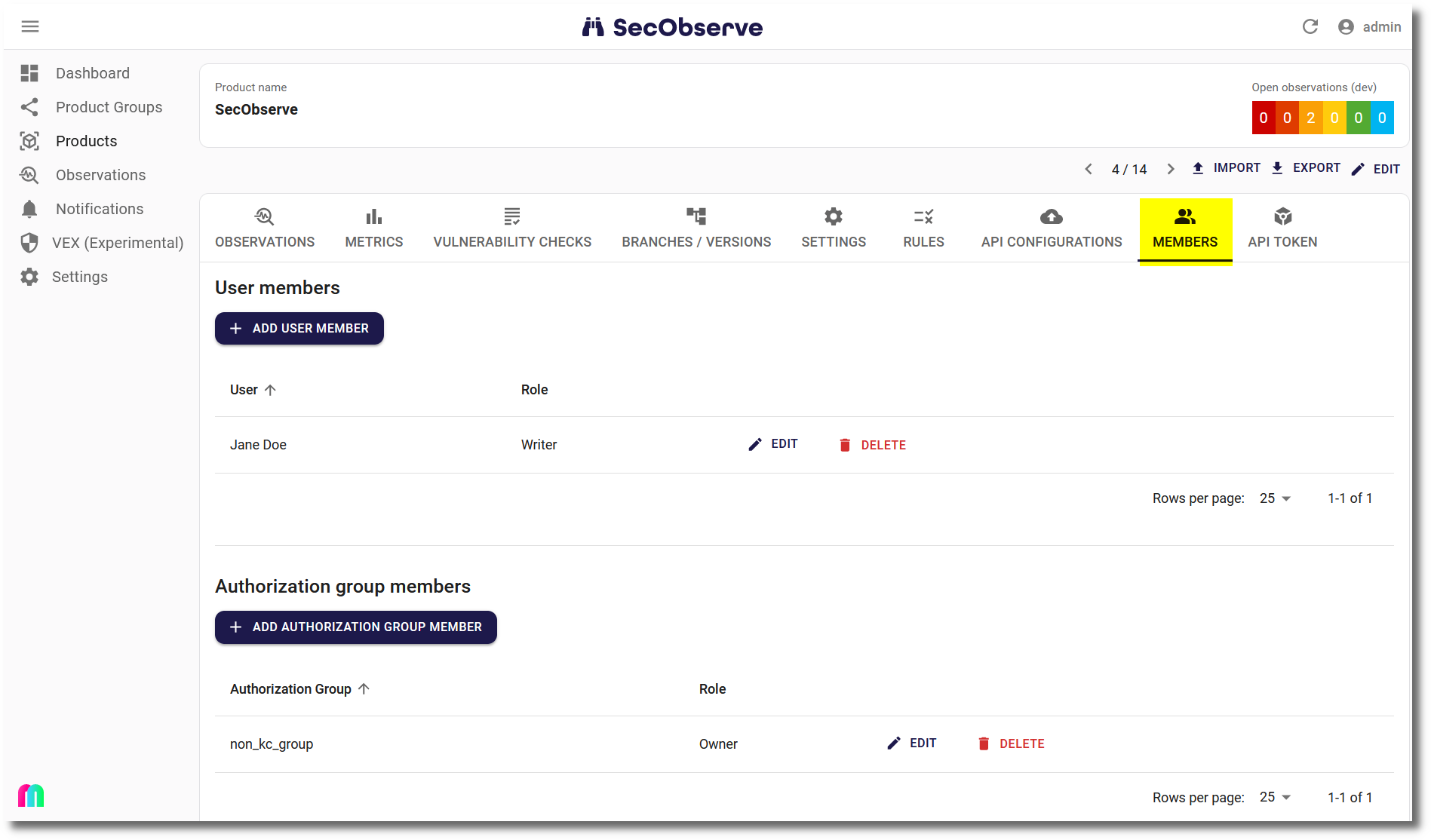
Task: Edit the non_kc_group authorization member
Action: (x=912, y=743)
